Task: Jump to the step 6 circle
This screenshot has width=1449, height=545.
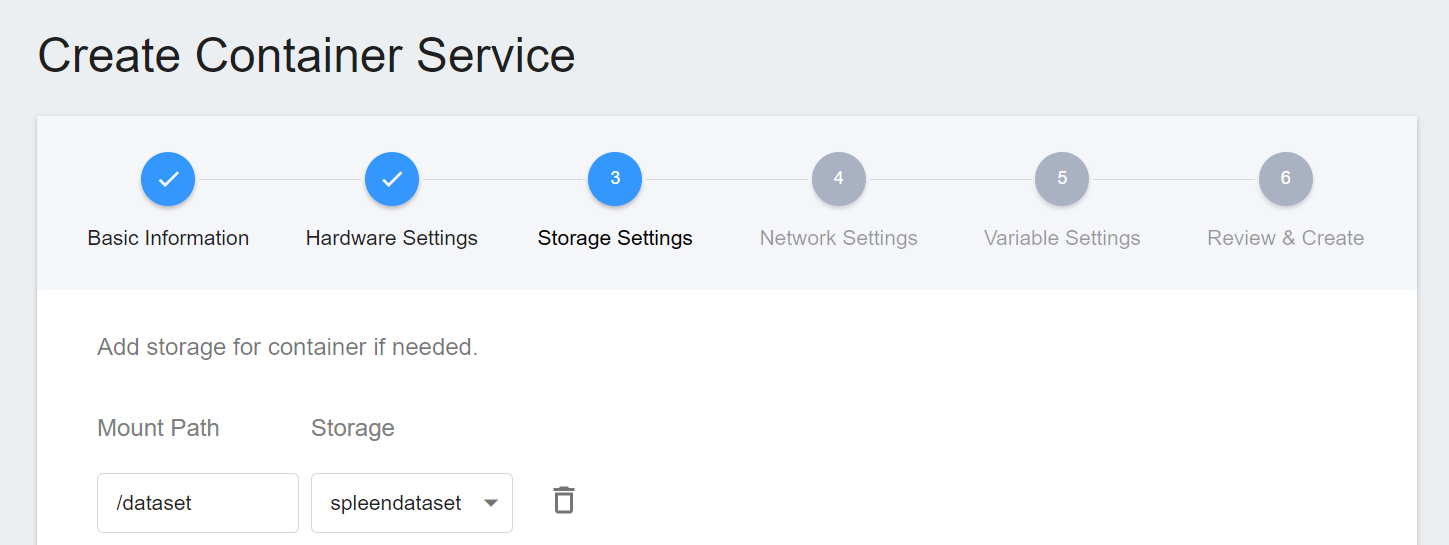Action: 1285,179
